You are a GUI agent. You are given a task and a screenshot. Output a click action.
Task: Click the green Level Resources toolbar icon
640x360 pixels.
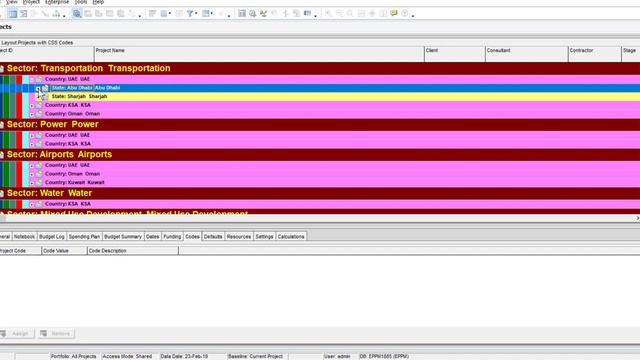pyautogui.click(x=263, y=13)
